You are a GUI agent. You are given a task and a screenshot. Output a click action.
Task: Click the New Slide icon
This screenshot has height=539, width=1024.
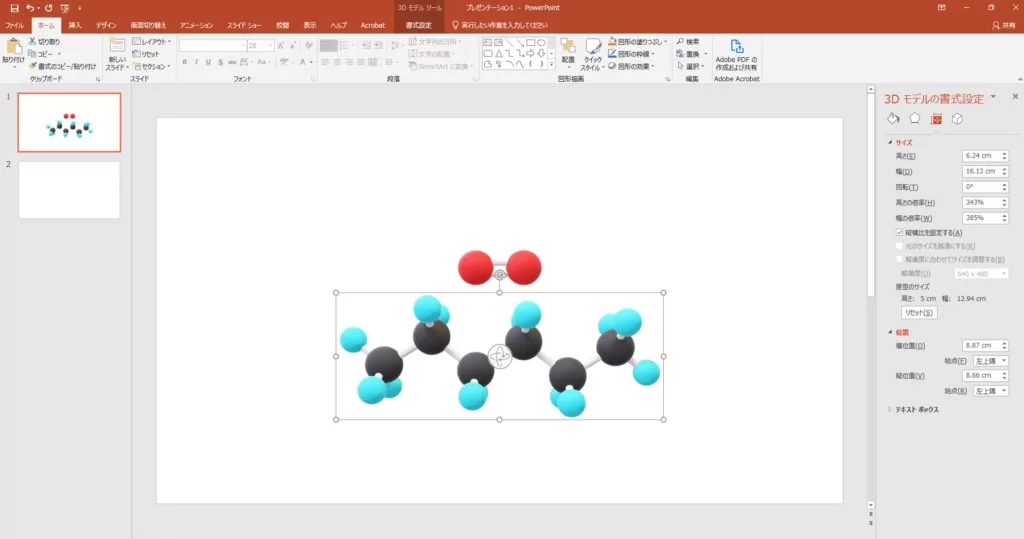[116, 50]
